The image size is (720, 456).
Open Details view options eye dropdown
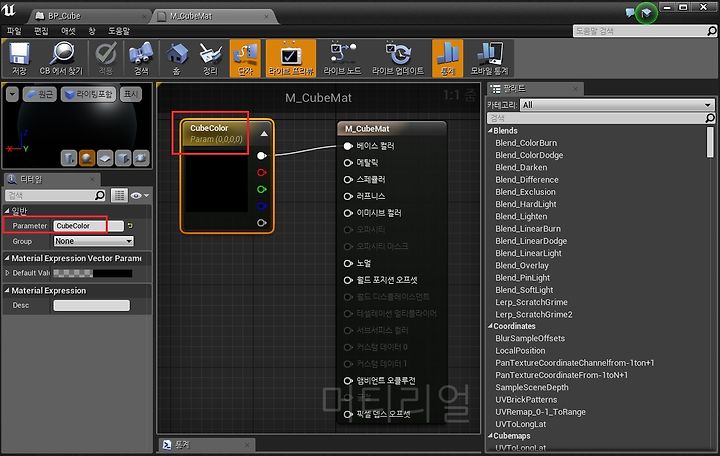coord(140,196)
